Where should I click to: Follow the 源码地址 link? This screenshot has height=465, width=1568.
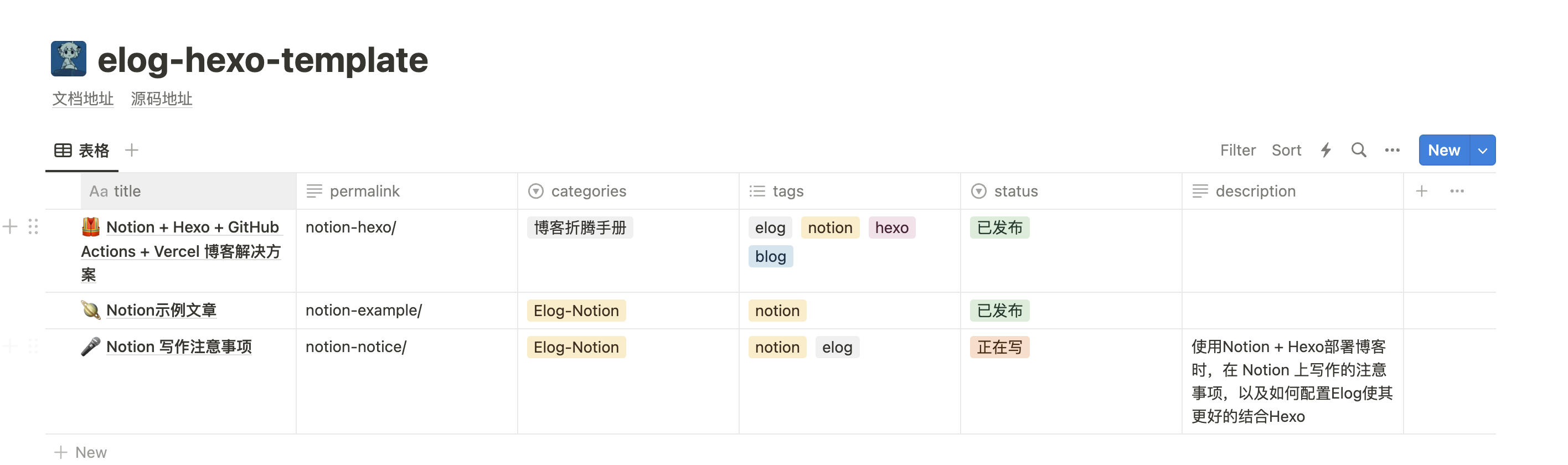coord(161,99)
